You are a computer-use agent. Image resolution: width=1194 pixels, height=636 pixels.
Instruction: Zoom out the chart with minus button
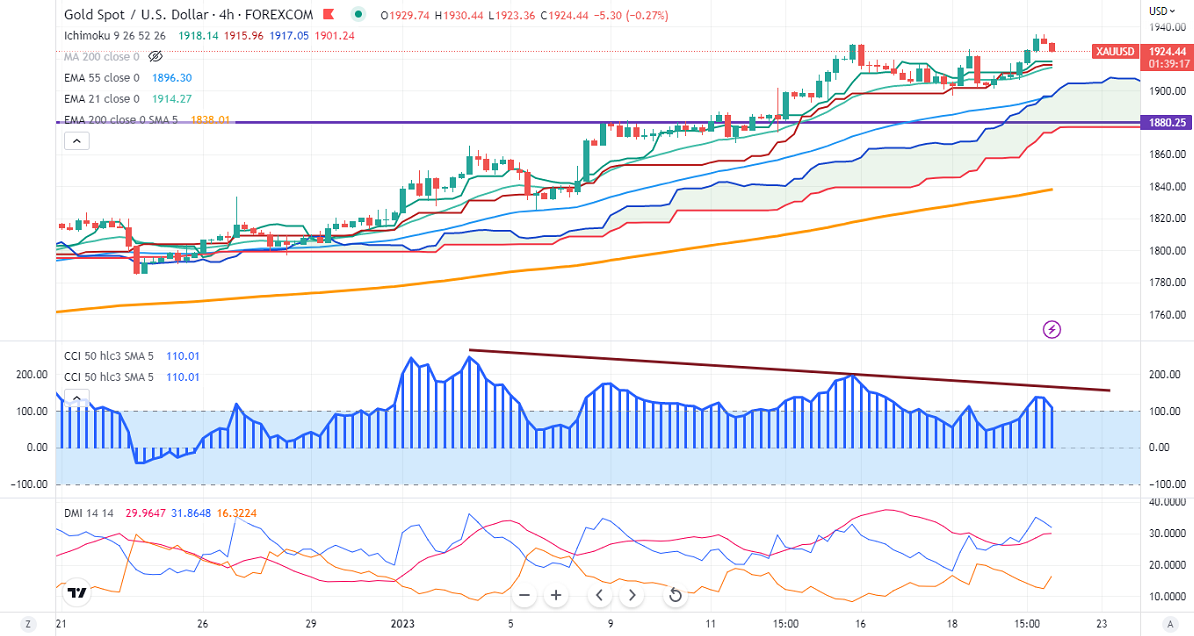pos(524,595)
